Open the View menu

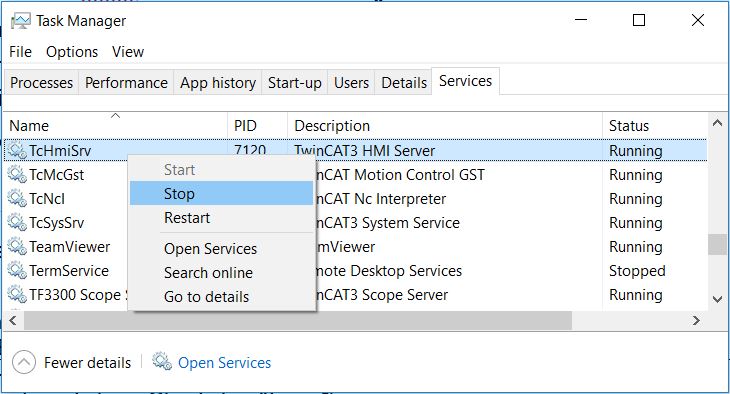pyautogui.click(x=128, y=52)
